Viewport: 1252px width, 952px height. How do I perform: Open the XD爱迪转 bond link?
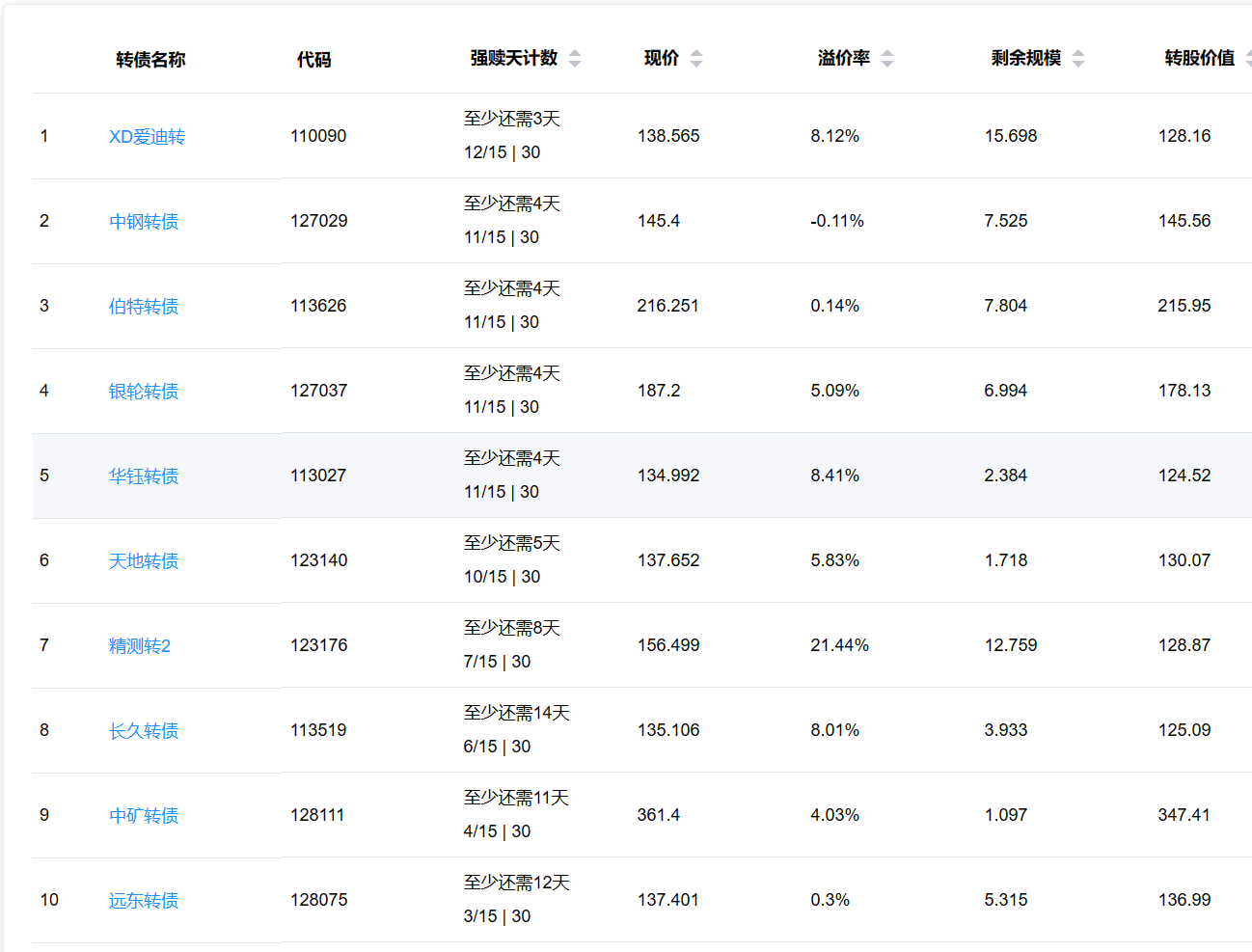[x=147, y=137]
